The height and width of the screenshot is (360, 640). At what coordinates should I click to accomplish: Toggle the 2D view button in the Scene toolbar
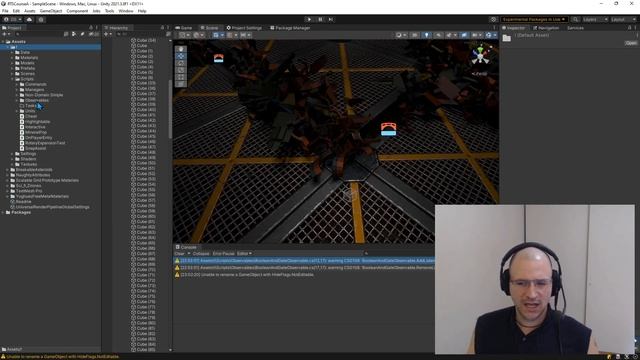click(x=415, y=35)
